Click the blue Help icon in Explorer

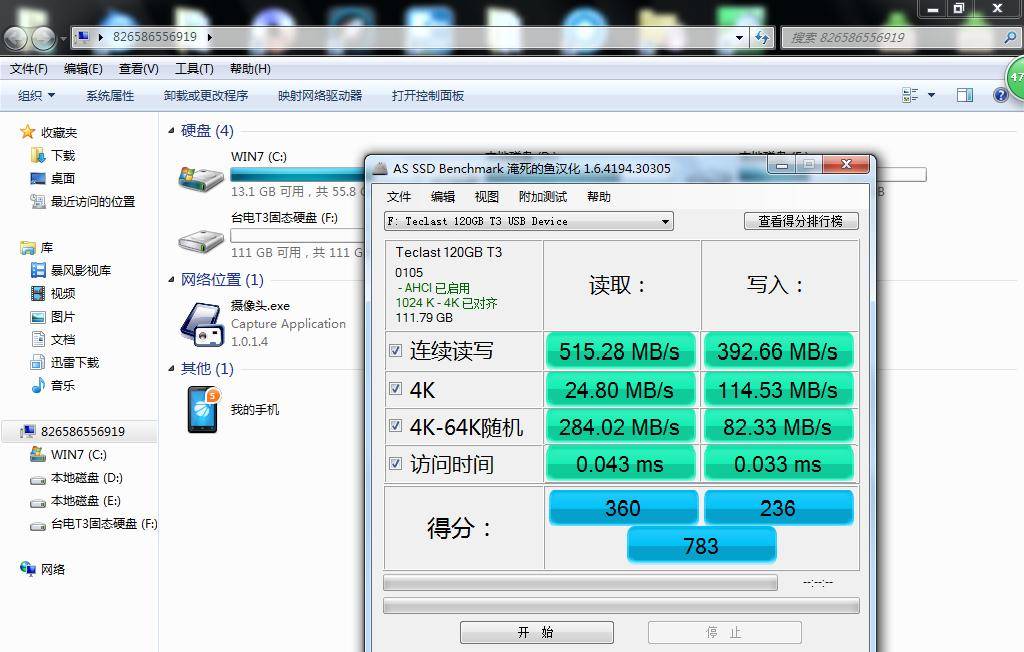999,94
